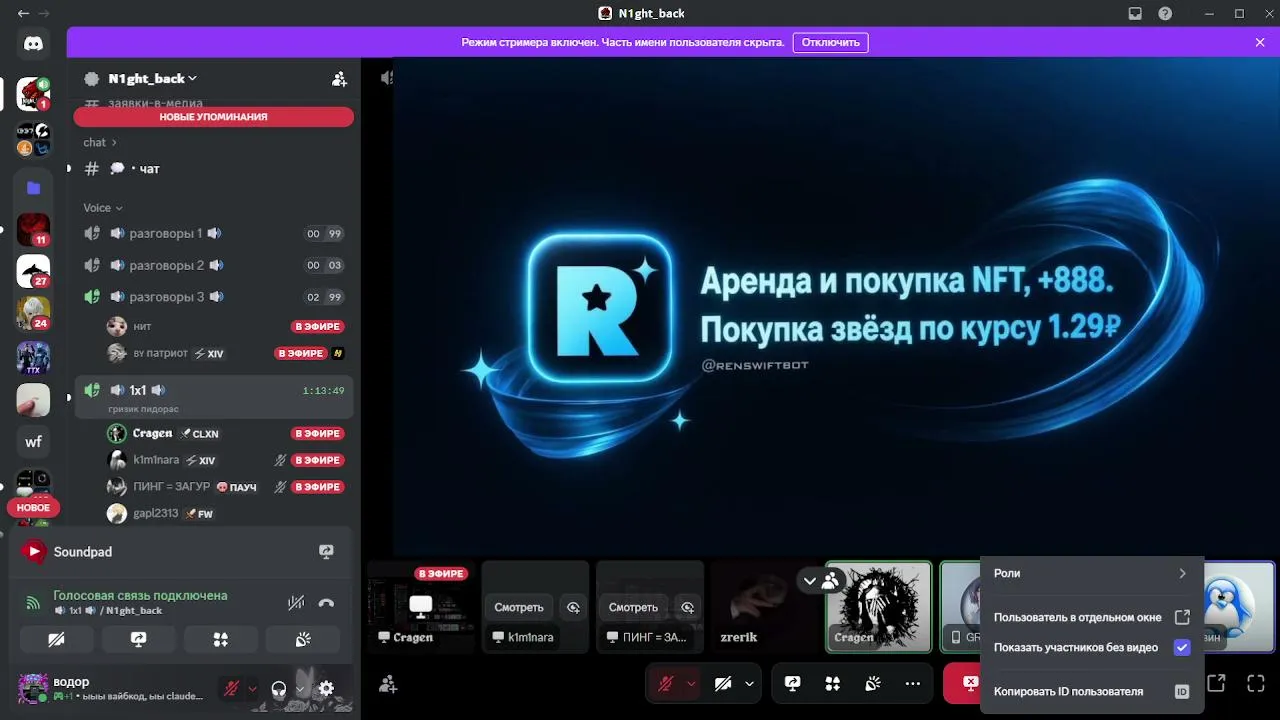Viewport: 1280px width, 720px height.
Task: Share screen from the voice connection panel
Action: [x=138, y=640]
